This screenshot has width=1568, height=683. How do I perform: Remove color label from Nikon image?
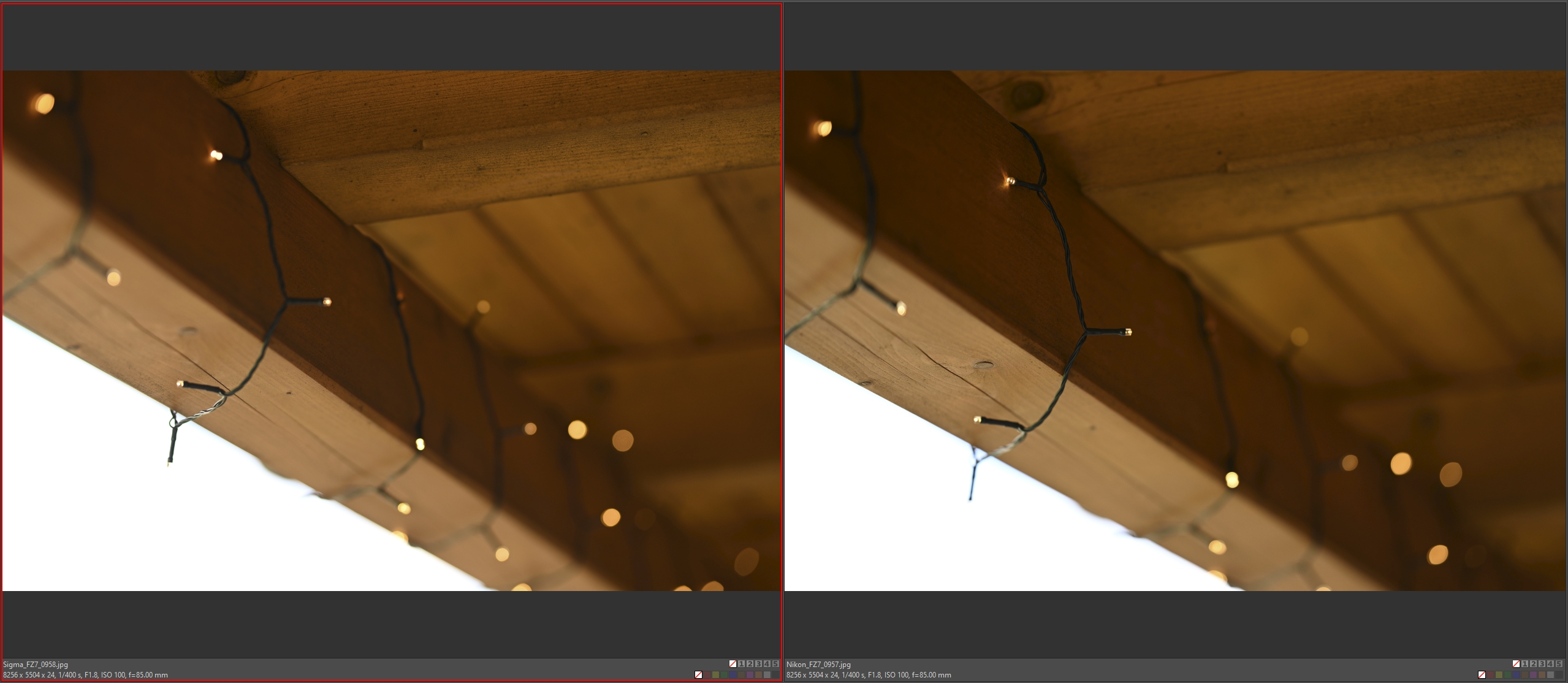1482,674
